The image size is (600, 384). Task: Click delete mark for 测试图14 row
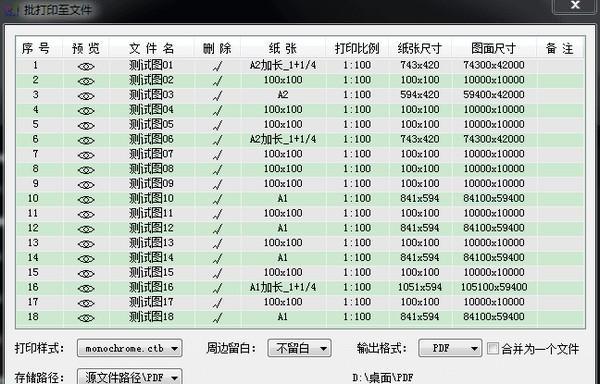[x=217, y=259]
